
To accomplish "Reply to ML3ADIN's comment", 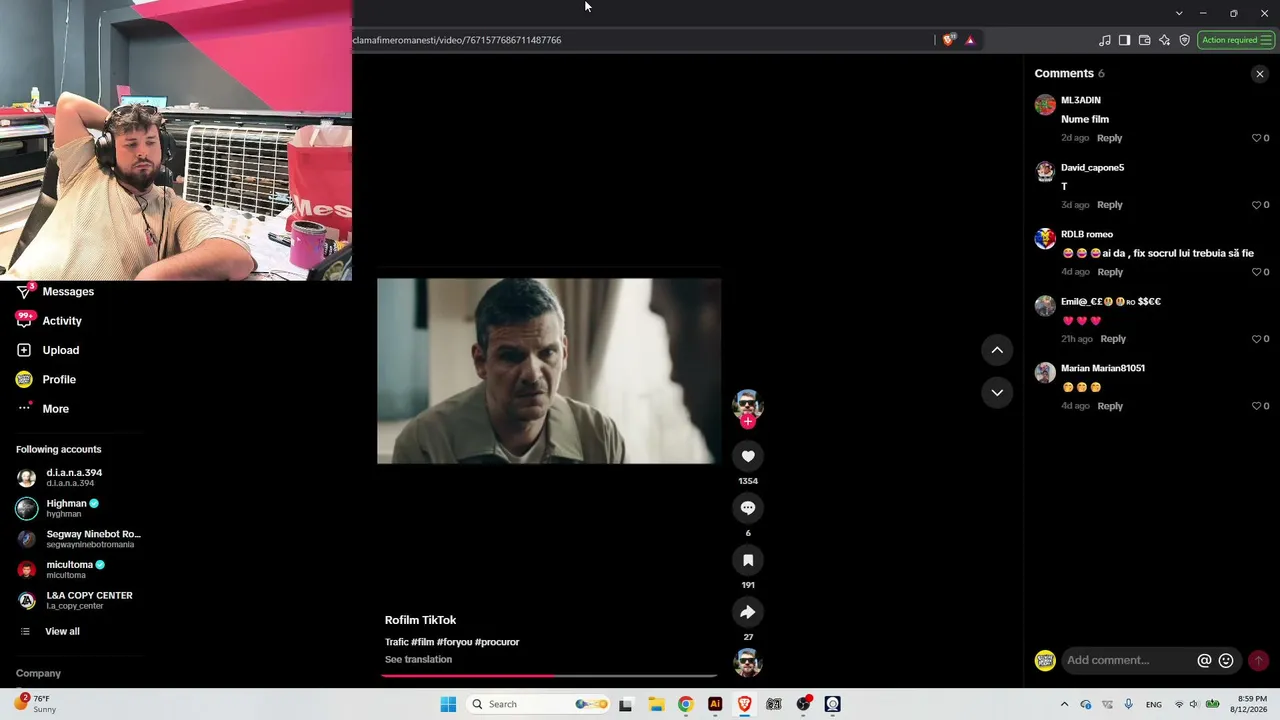I will pos(1109,138).
